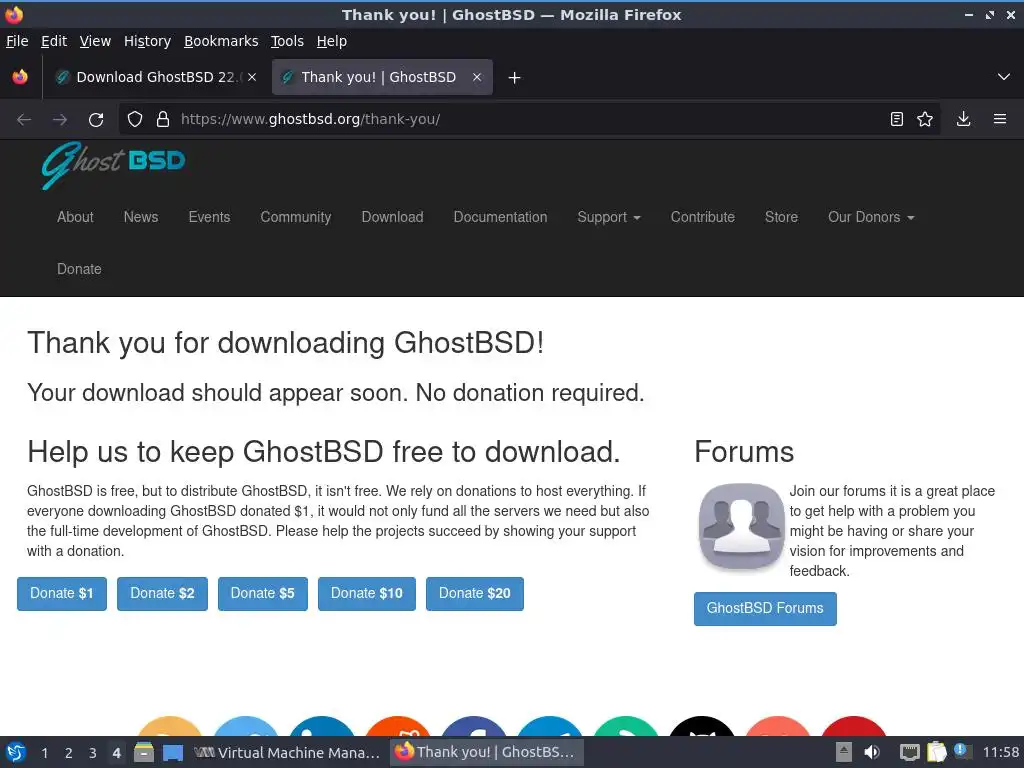Click the Donate $2 button
Image resolution: width=1024 pixels, height=768 pixels.
pyautogui.click(x=163, y=594)
